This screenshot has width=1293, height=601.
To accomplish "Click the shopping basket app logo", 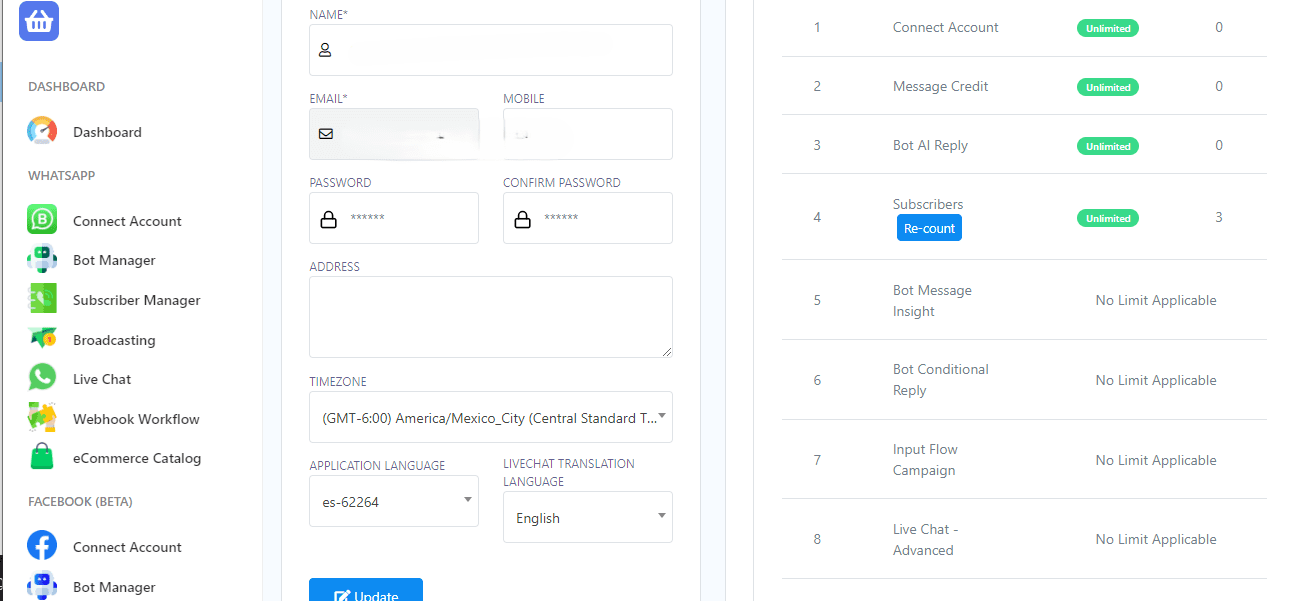I will [x=39, y=21].
